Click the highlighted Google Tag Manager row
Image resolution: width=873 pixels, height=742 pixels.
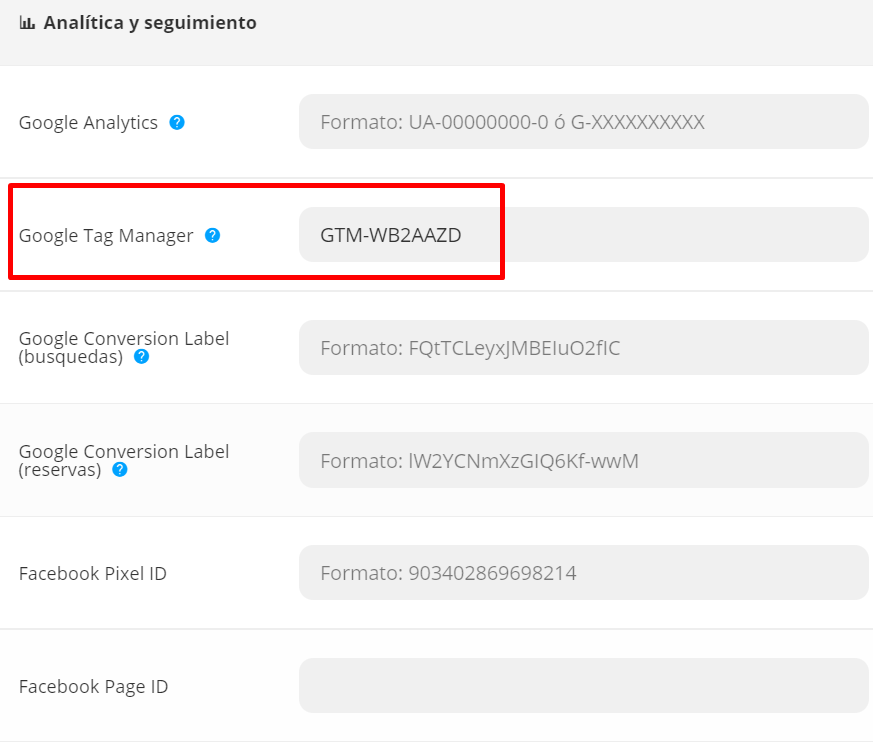pos(257,231)
